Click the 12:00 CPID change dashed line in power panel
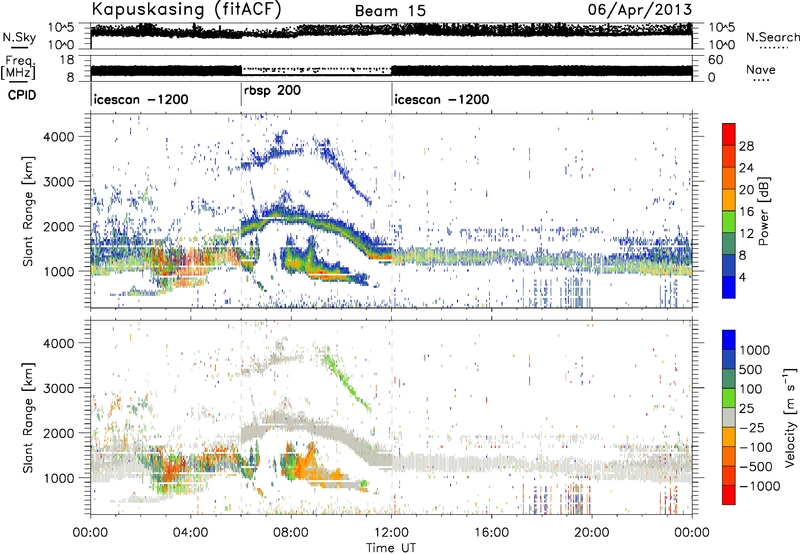The width and height of the screenshot is (800, 554). pyautogui.click(x=392, y=211)
